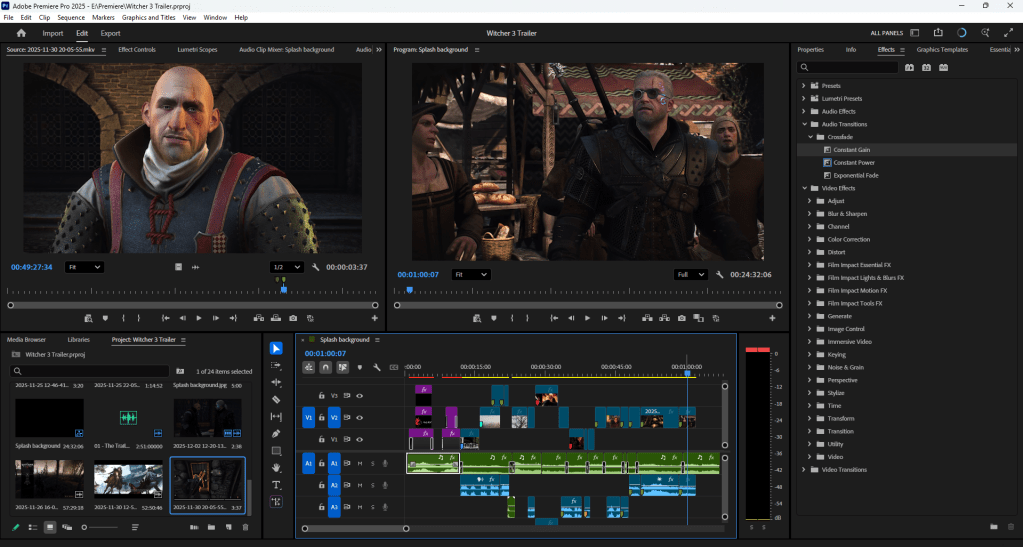Image resolution: width=1023 pixels, height=547 pixels.
Task: Switch to the Lumetri Scopes tab
Action: tap(196, 49)
